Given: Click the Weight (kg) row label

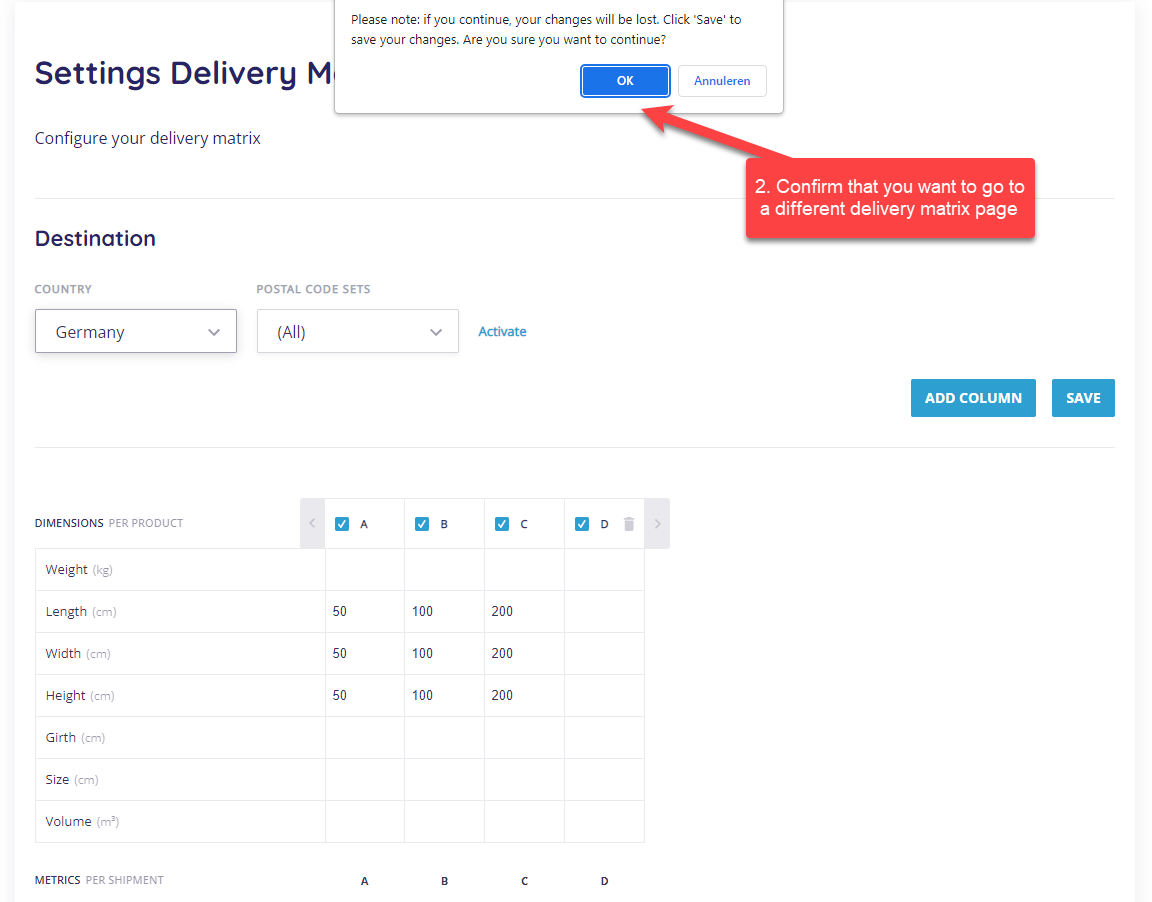Looking at the screenshot, I should tap(79, 569).
